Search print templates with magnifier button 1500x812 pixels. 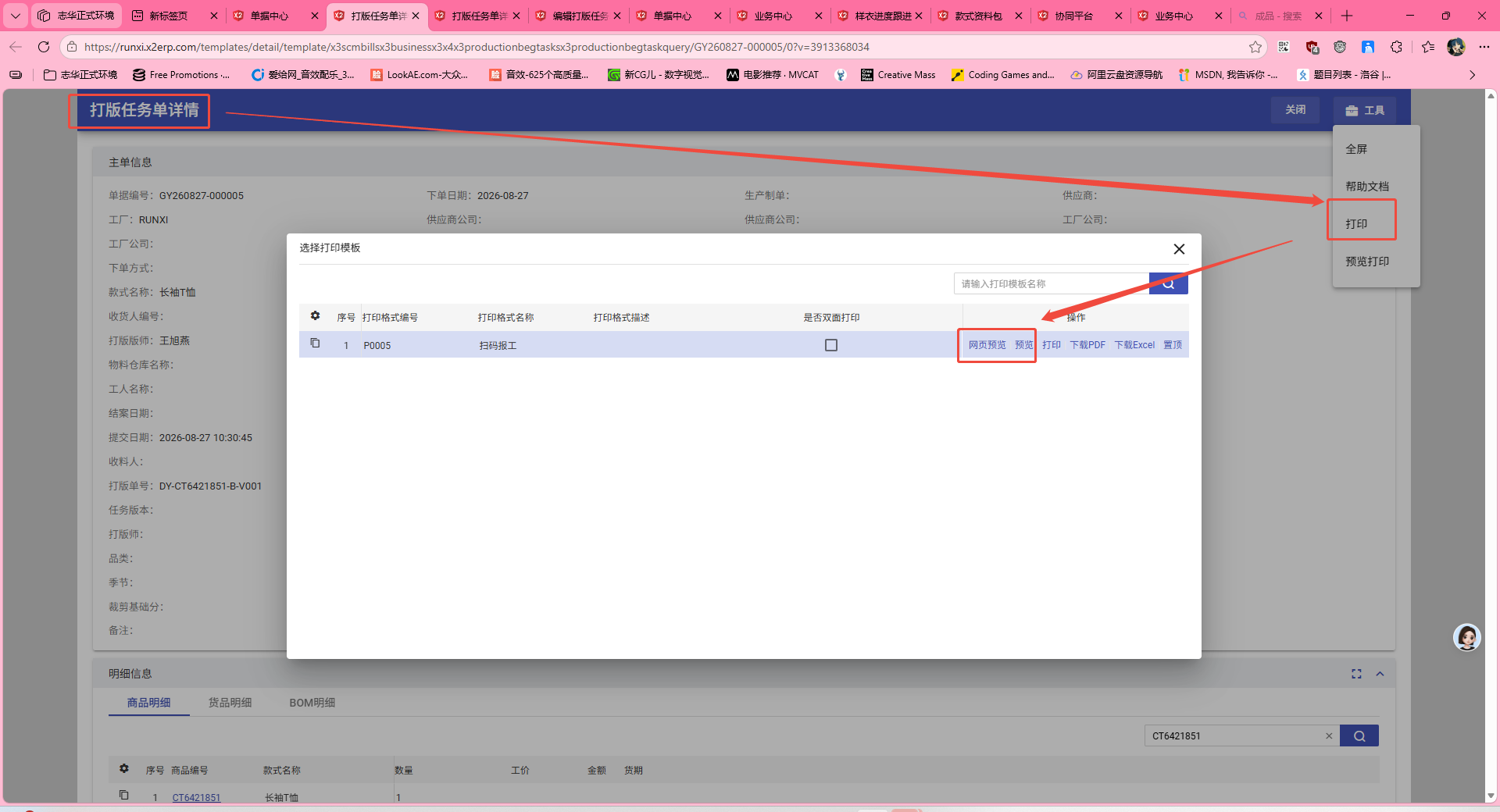[x=1169, y=283]
